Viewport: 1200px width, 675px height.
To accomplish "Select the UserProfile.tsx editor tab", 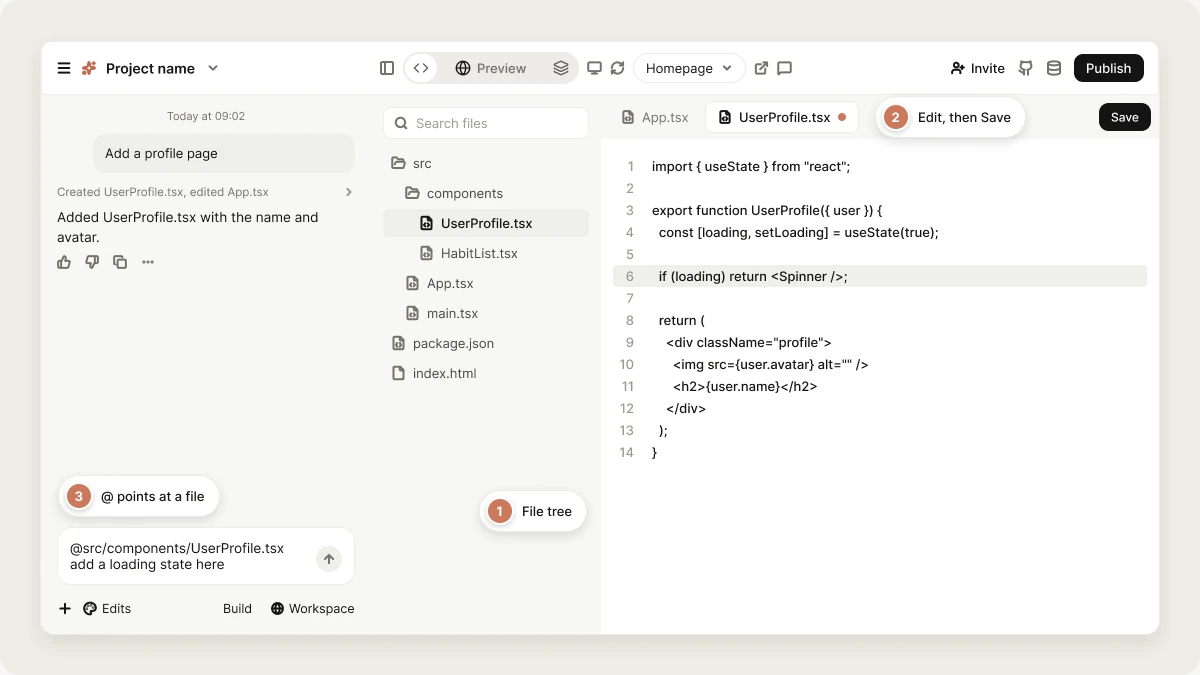I will pos(782,117).
